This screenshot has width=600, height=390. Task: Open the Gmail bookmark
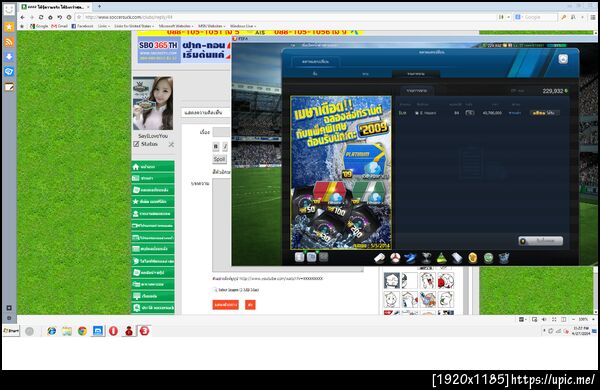(x=59, y=26)
